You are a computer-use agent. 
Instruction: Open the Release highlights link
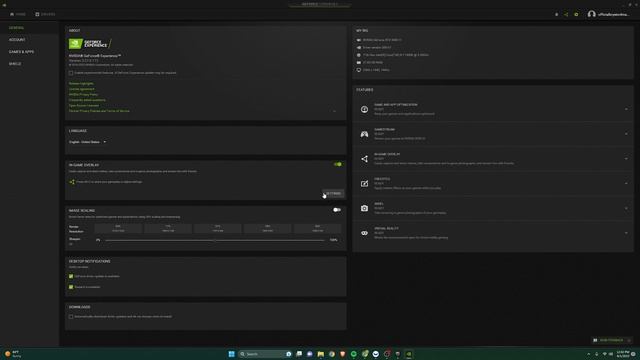click(81, 83)
